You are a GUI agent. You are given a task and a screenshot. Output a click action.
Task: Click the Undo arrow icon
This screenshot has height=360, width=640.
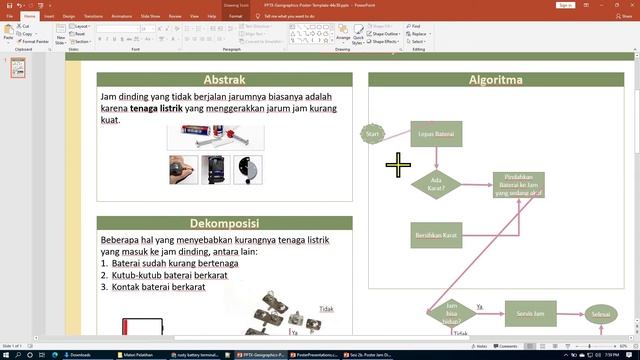[19, 5]
